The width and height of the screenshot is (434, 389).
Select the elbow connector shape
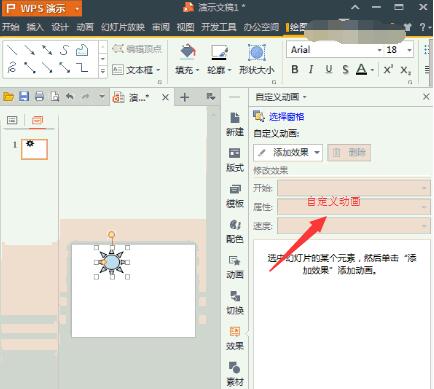(x=82, y=68)
